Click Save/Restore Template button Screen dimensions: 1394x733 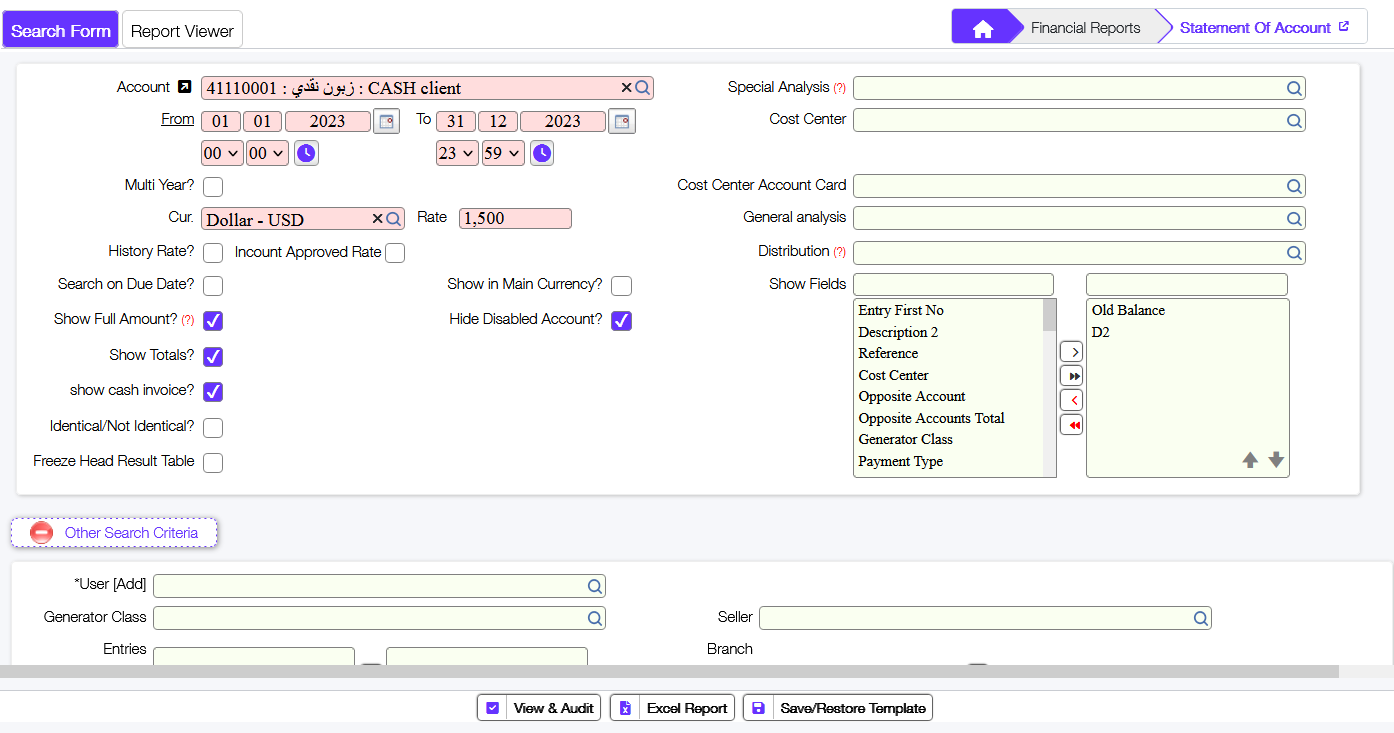[x=838, y=708]
